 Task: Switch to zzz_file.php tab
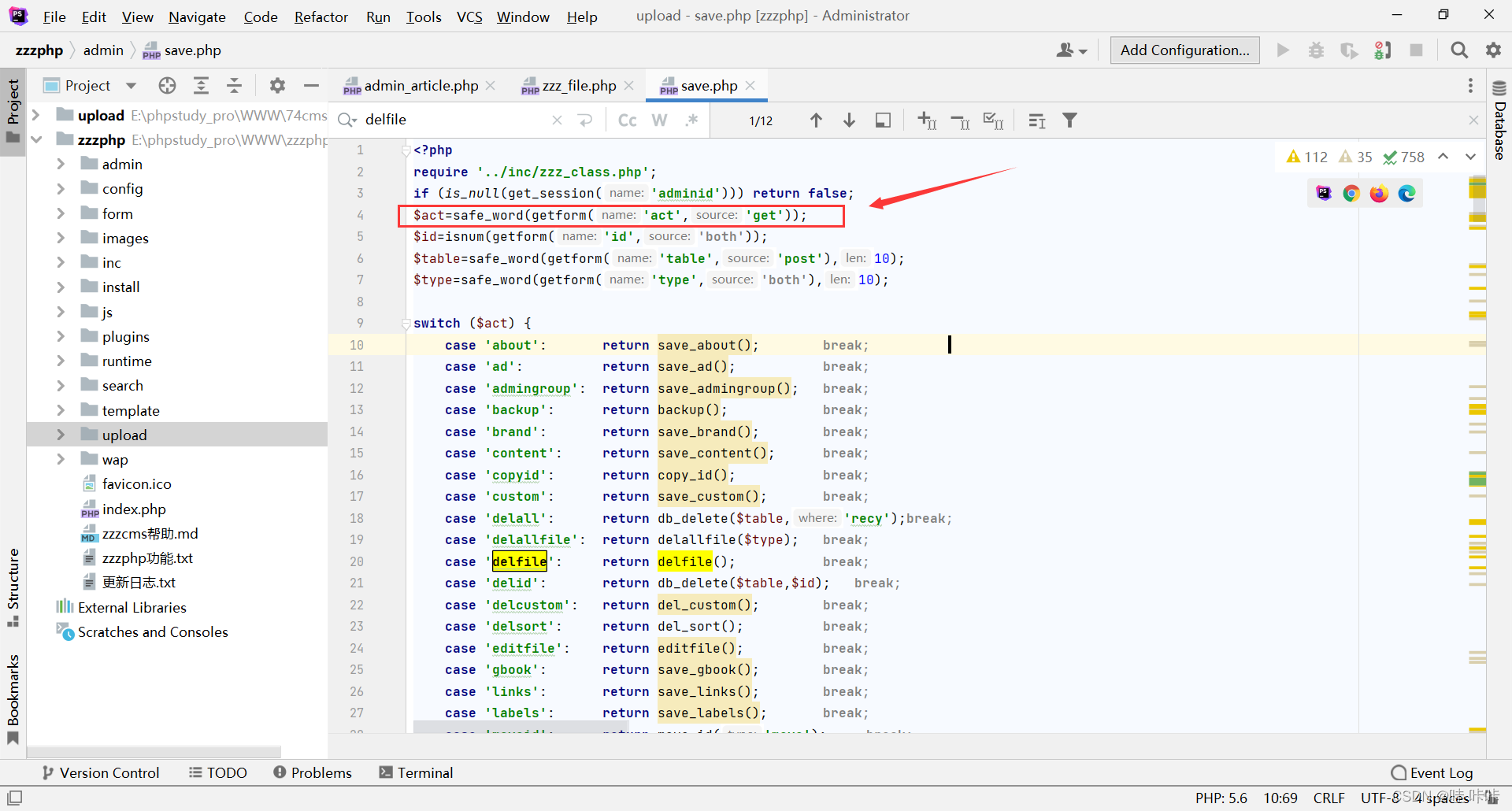tap(579, 85)
